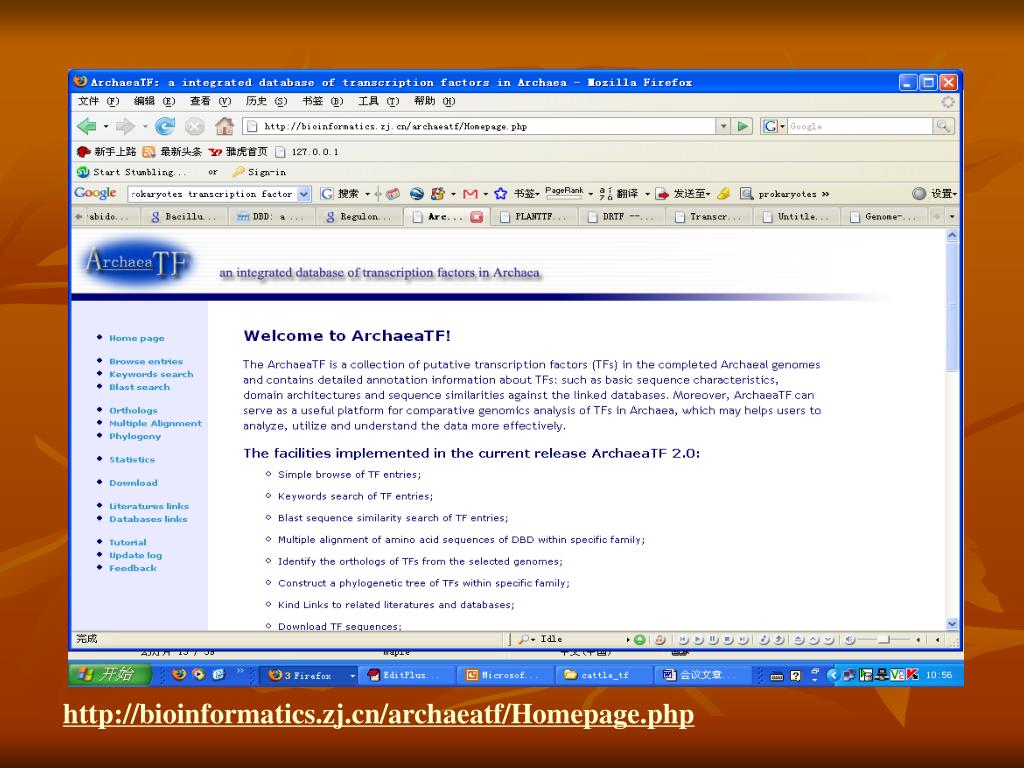The width and height of the screenshot is (1024, 768).
Task: Open the EditPlus taskbar button
Action: pos(406,675)
